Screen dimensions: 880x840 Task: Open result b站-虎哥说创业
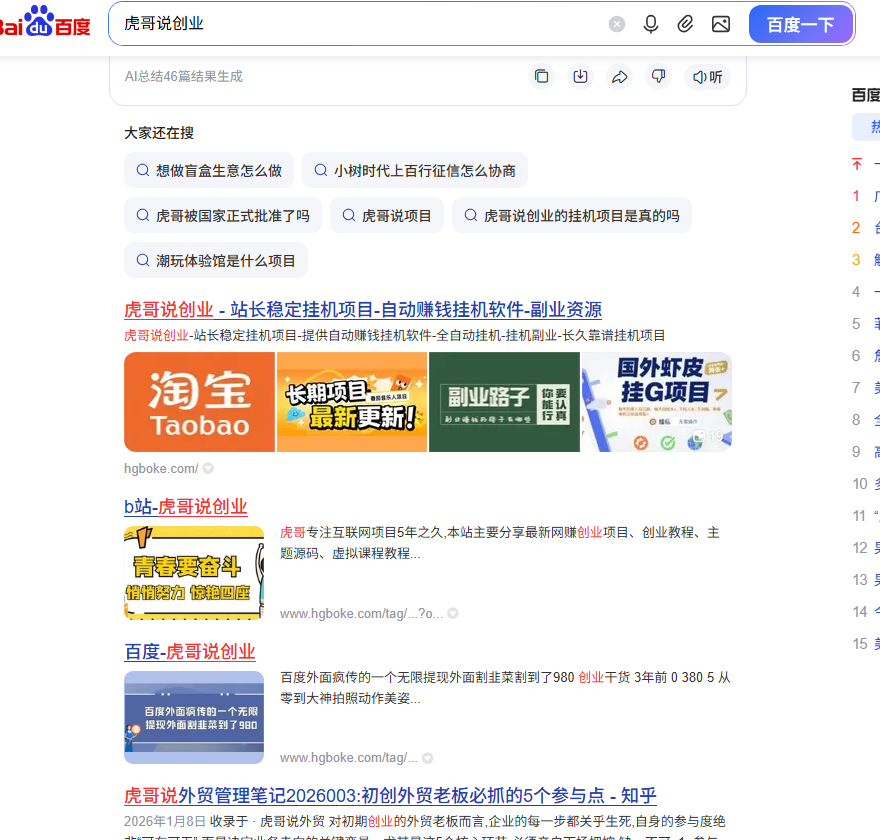tap(186, 506)
